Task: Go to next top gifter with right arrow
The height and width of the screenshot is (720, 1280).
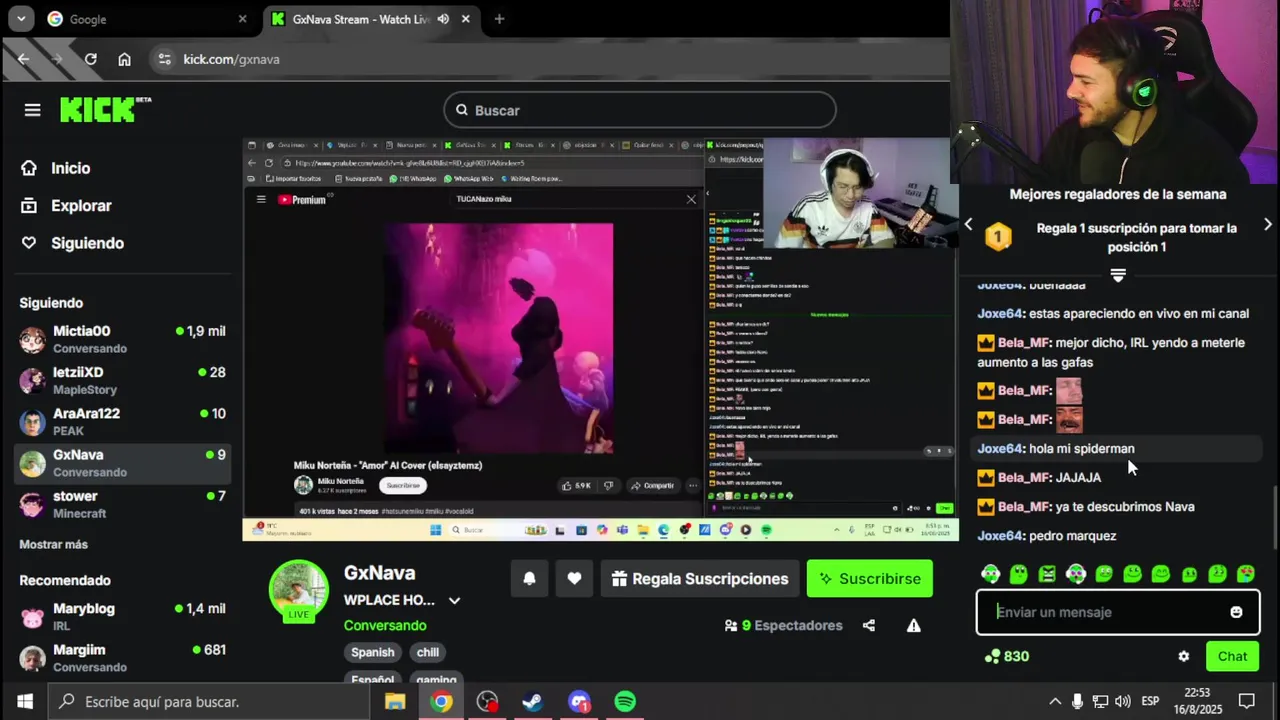Action: click(x=1268, y=225)
